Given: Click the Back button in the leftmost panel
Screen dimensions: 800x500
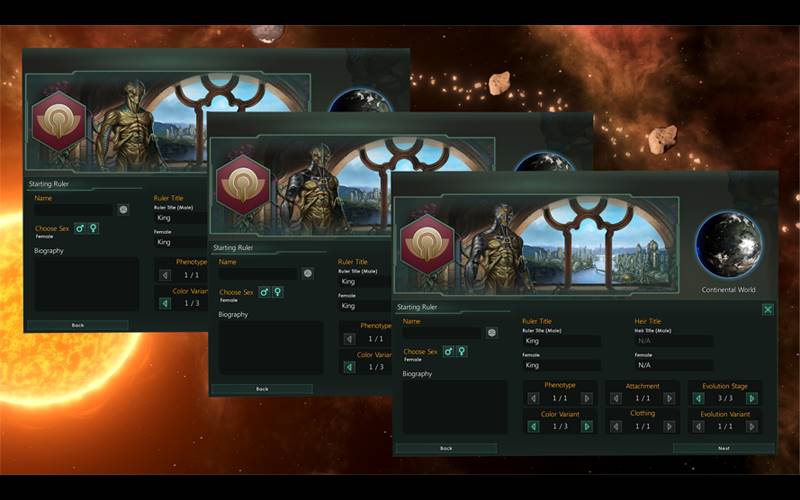Looking at the screenshot, I should click(77, 325).
